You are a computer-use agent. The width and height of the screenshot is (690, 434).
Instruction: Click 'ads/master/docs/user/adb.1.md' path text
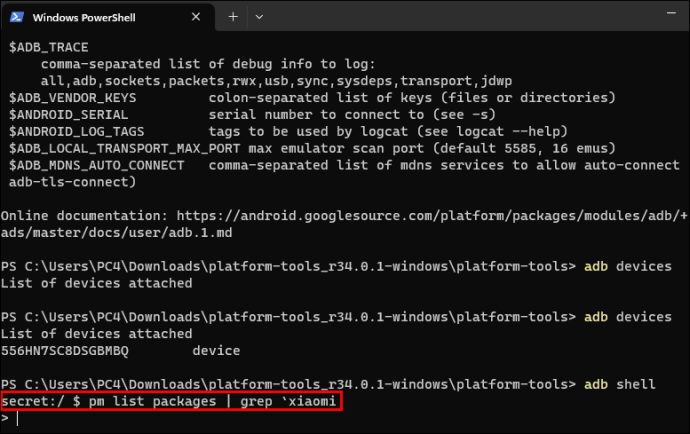(117, 232)
